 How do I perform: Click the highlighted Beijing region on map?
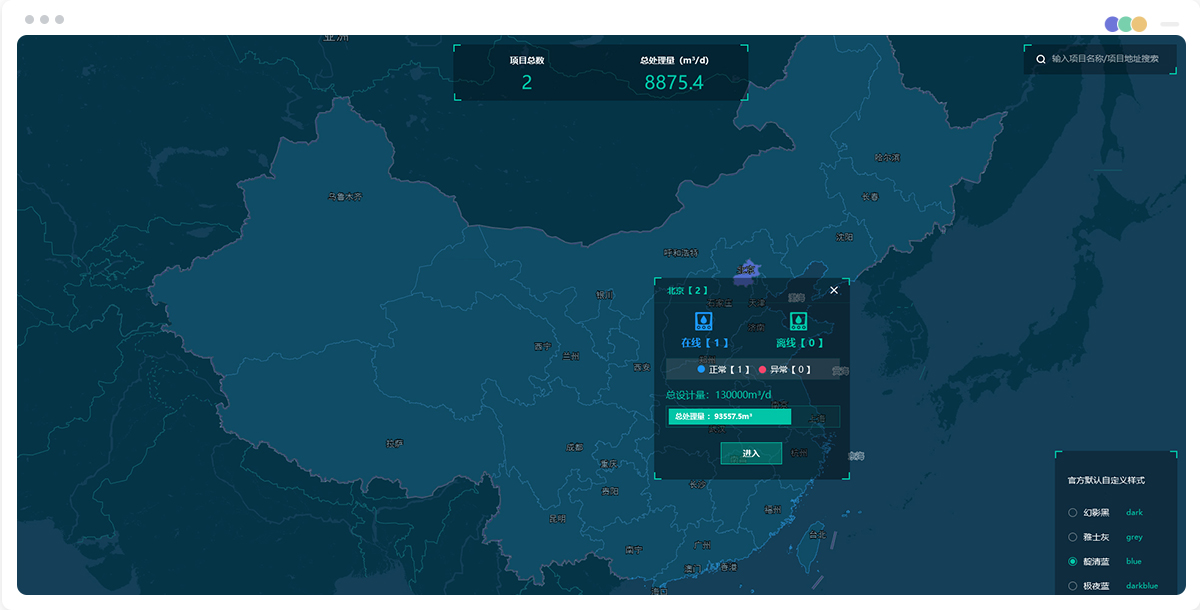[x=746, y=270]
